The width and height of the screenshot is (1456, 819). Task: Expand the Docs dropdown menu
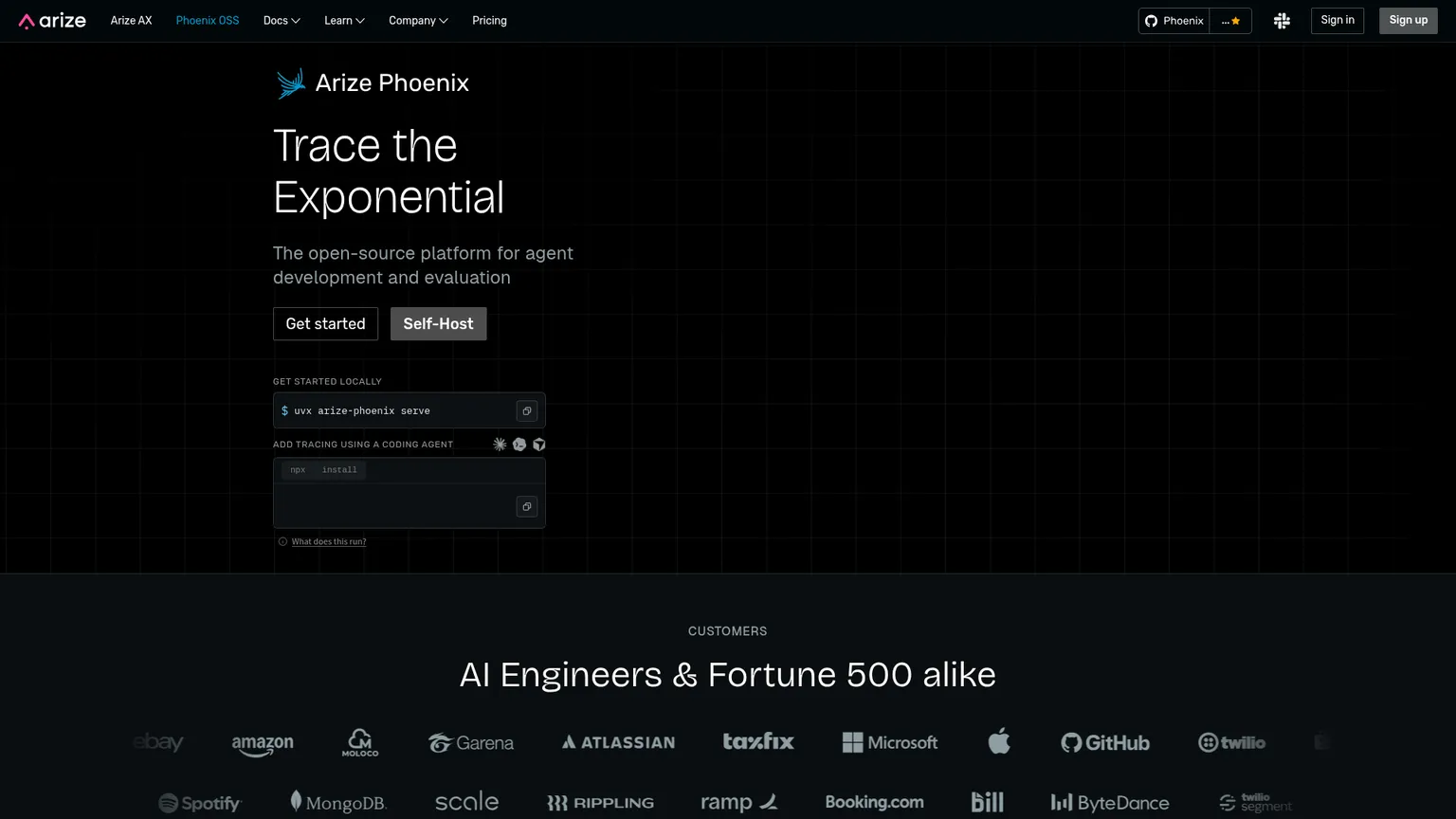[282, 21]
